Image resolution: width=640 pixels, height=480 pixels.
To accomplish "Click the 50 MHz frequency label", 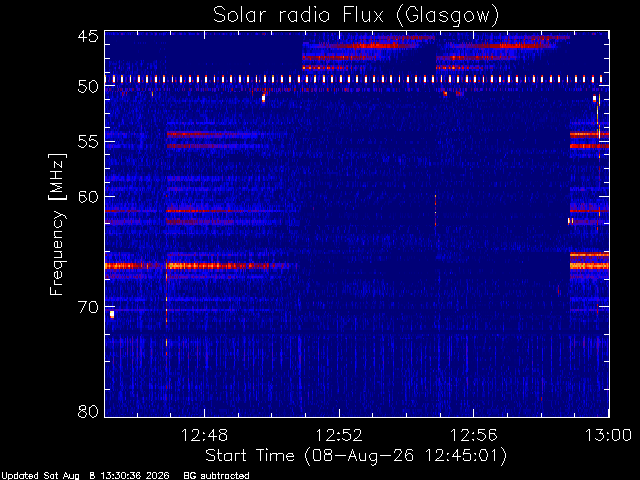I will [x=88, y=87].
